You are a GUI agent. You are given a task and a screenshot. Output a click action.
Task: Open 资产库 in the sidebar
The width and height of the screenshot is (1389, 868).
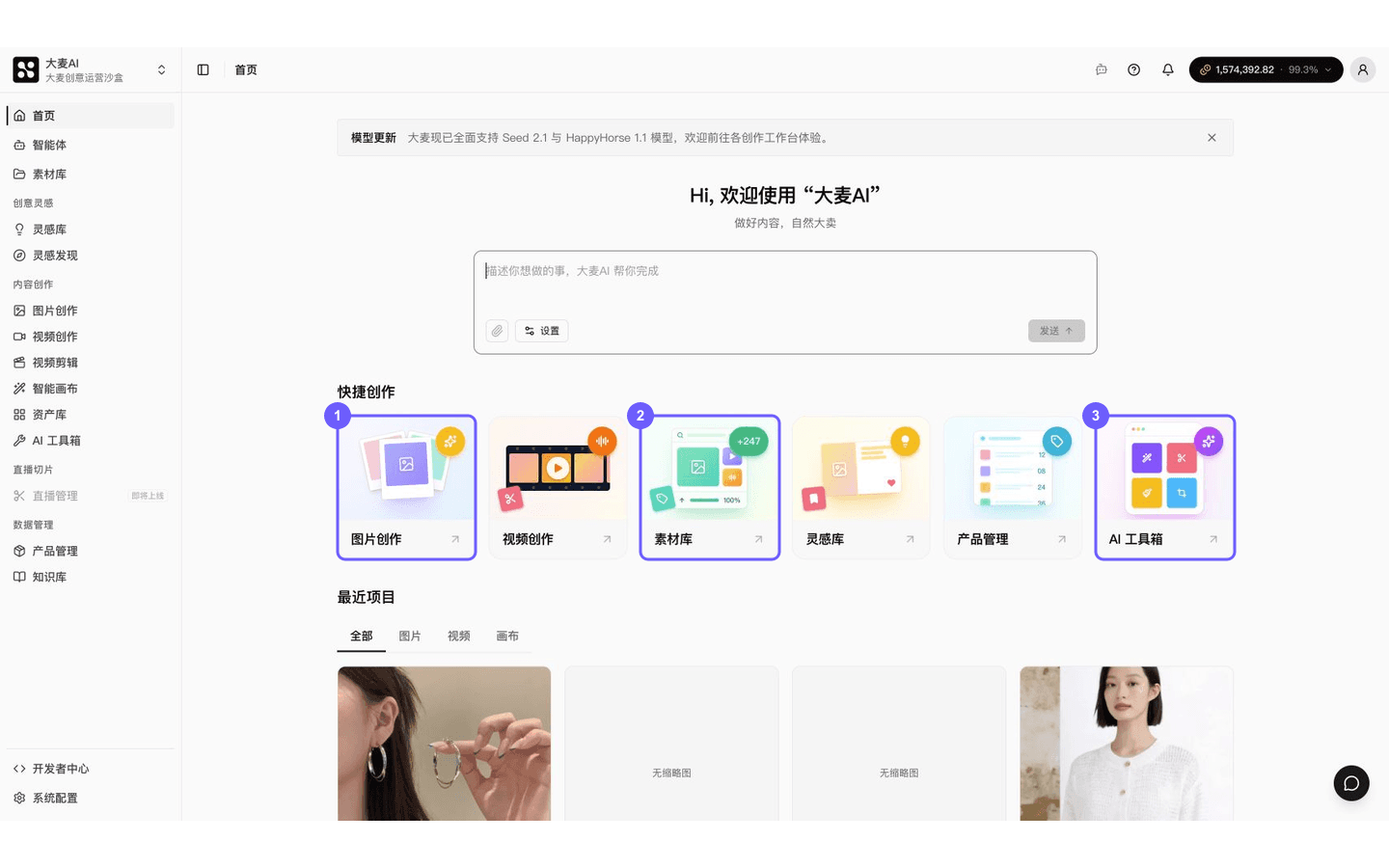91,415
